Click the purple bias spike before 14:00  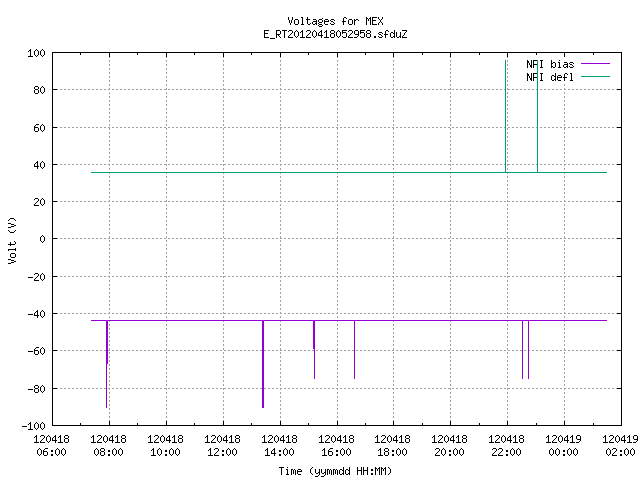pyautogui.click(x=263, y=364)
